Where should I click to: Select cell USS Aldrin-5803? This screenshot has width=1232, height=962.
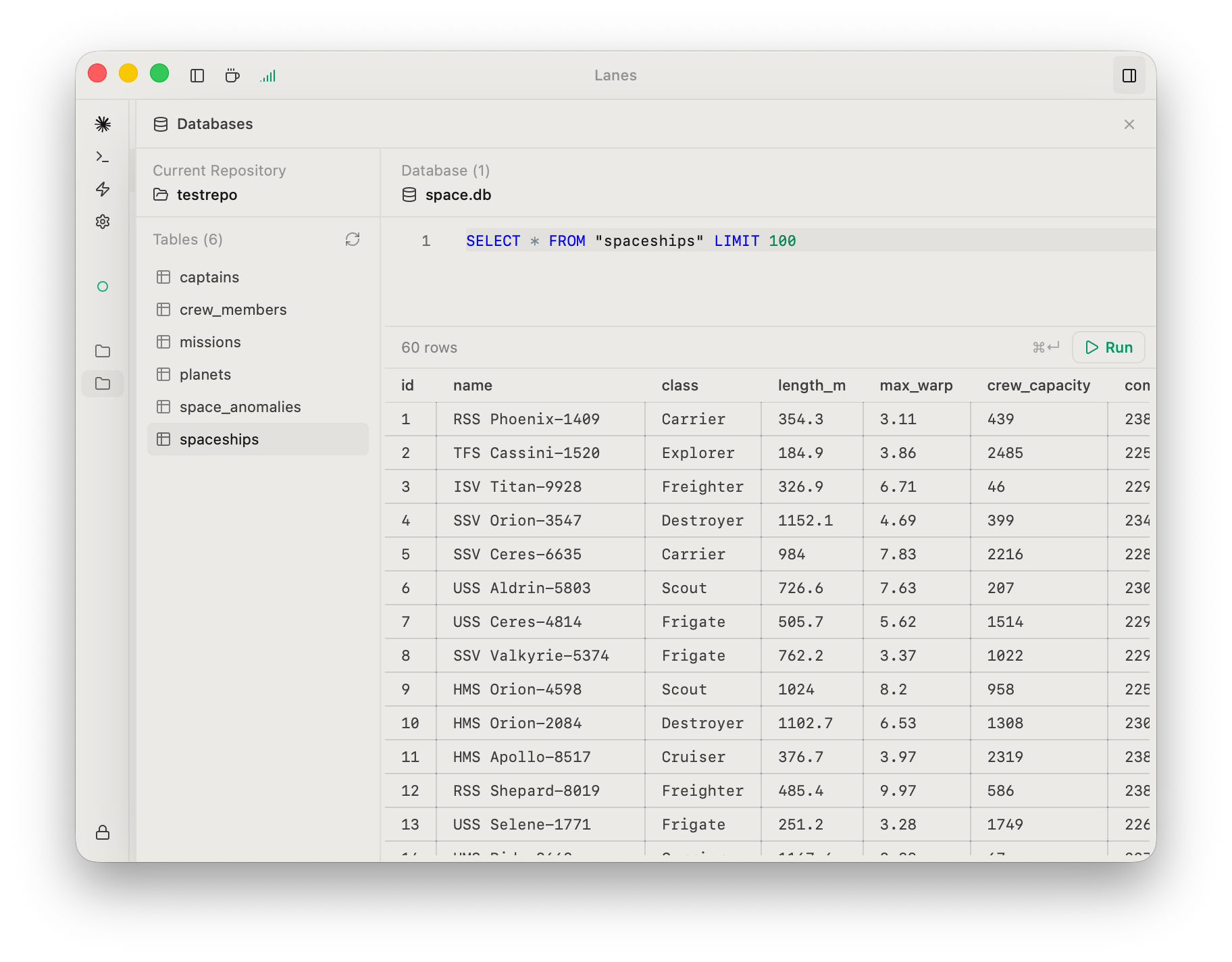click(x=540, y=588)
